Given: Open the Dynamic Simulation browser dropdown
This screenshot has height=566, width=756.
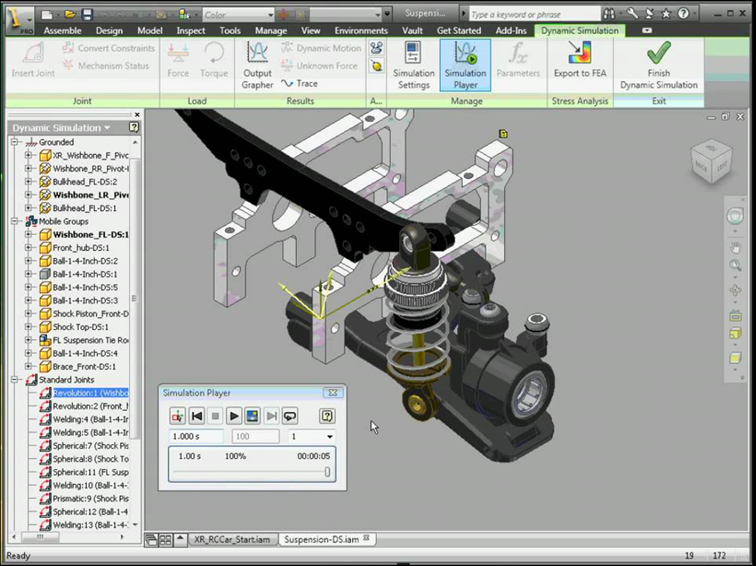Looking at the screenshot, I should 108,128.
